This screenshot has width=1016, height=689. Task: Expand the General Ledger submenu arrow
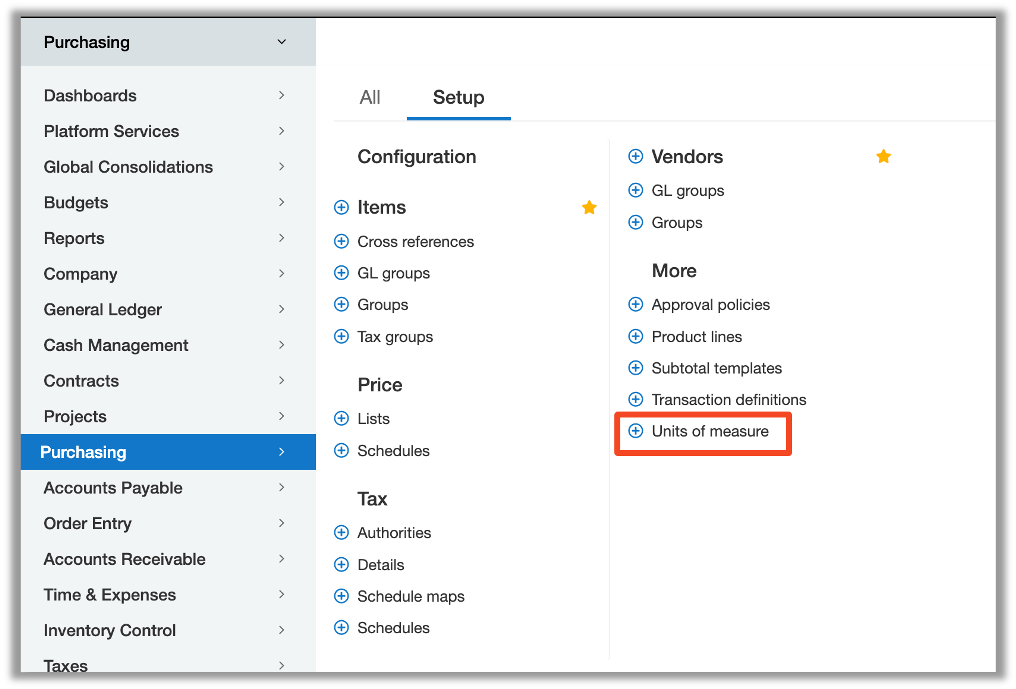click(281, 310)
